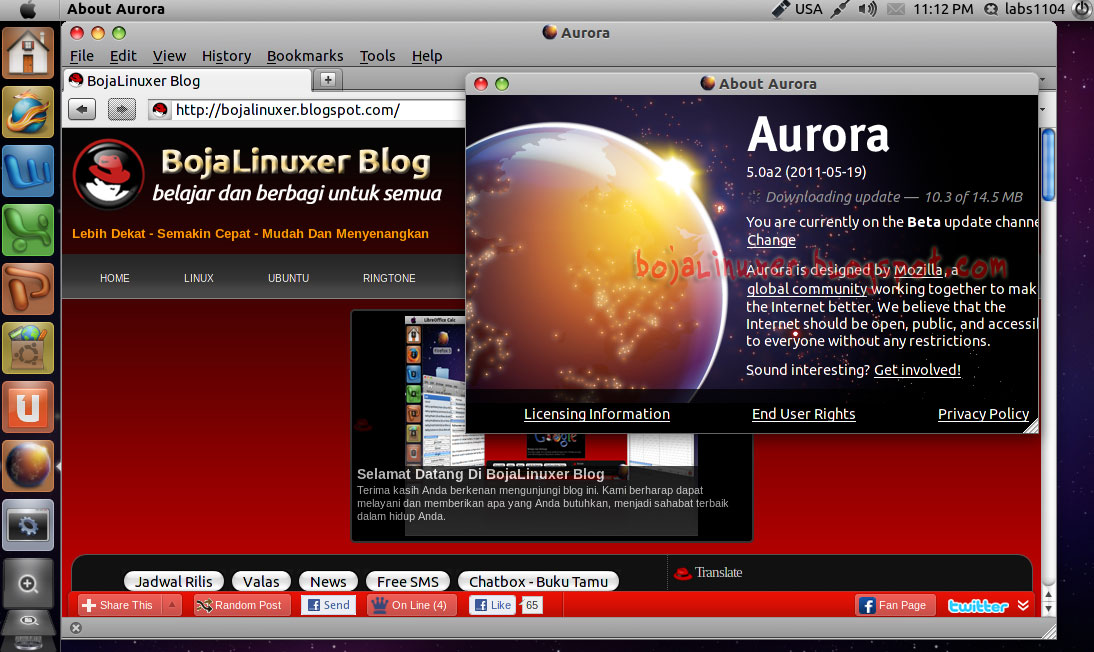Image resolution: width=1094 pixels, height=652 pixels.
Task: Click the Facebook Send icon
Action: click(314, 605)
